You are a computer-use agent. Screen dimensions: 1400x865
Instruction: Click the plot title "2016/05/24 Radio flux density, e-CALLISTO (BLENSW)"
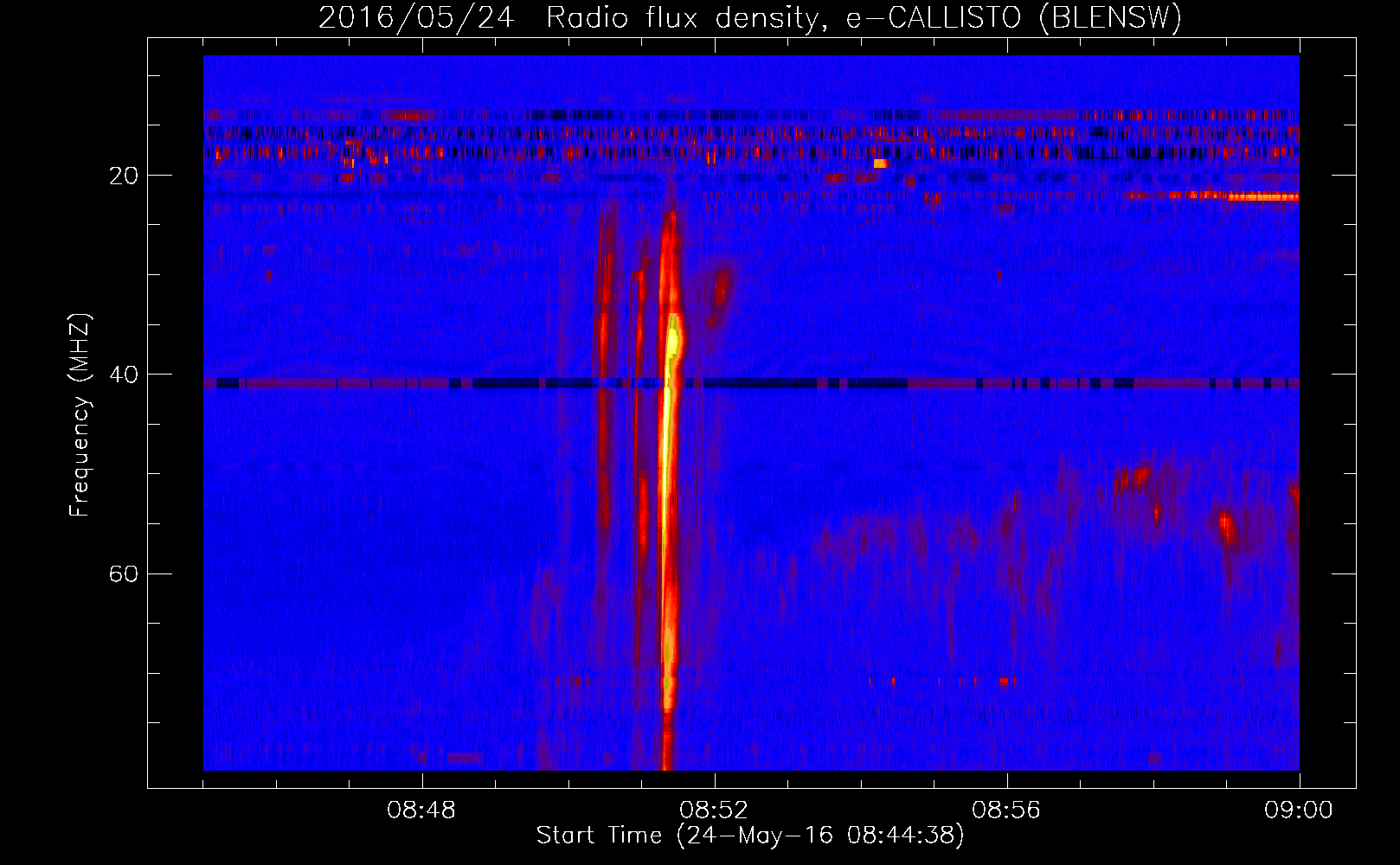(750, 17)
